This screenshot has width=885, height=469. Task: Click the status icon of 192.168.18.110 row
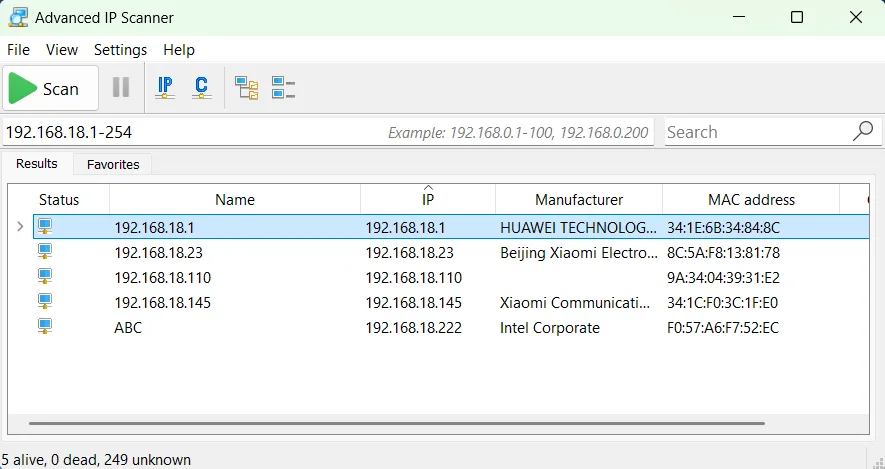click(45, 277)
